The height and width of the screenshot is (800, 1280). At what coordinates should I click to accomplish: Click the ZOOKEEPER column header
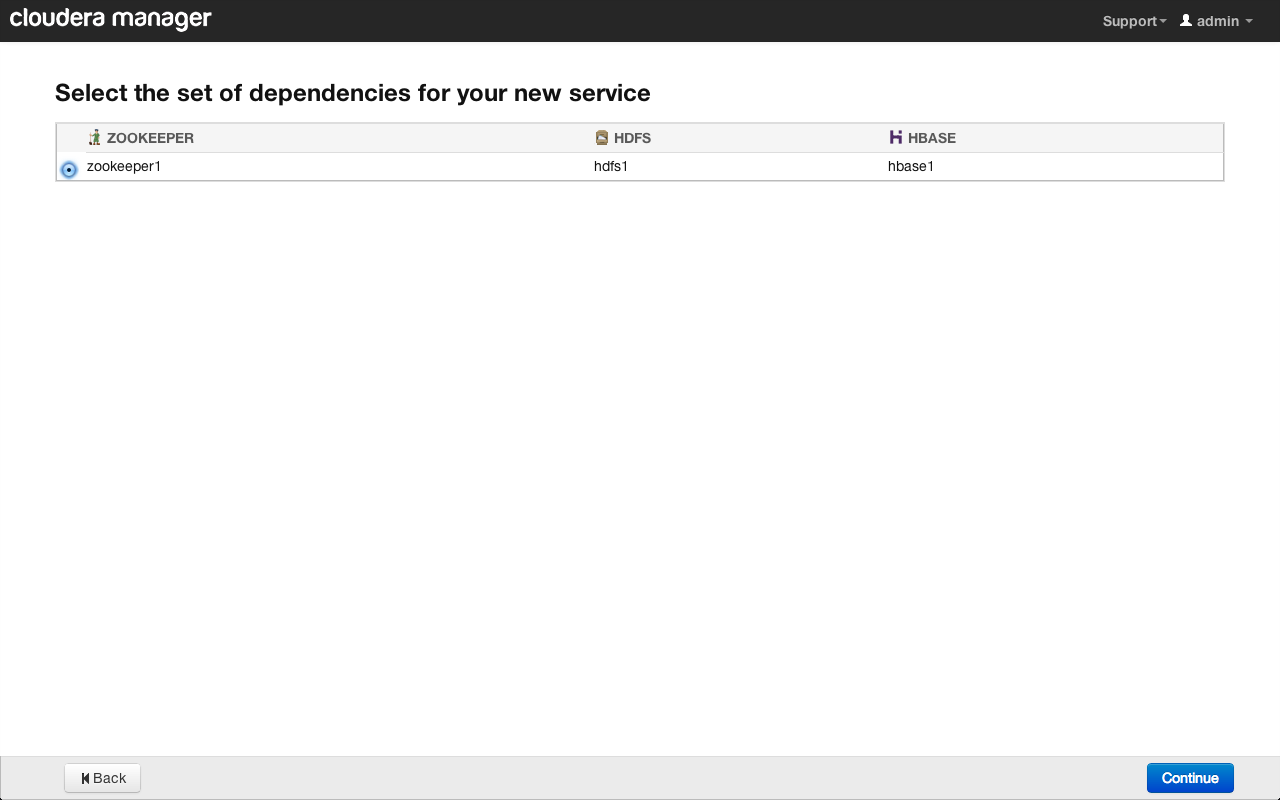[150, 138]
